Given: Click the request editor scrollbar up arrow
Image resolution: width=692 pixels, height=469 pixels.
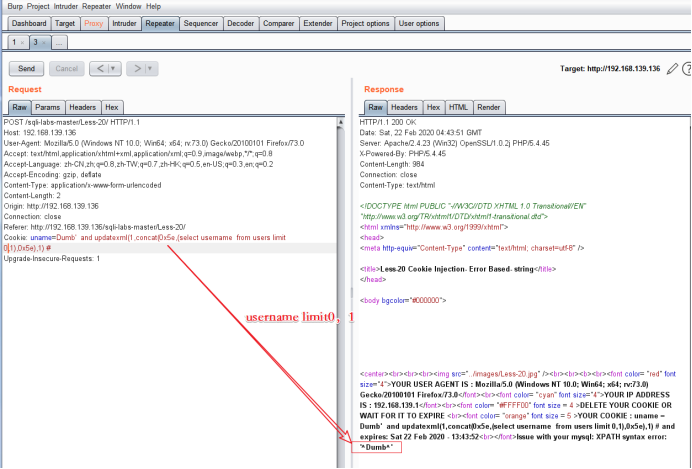Looking at the screenshot, I should pyautogui.click(x=340, y=122).
